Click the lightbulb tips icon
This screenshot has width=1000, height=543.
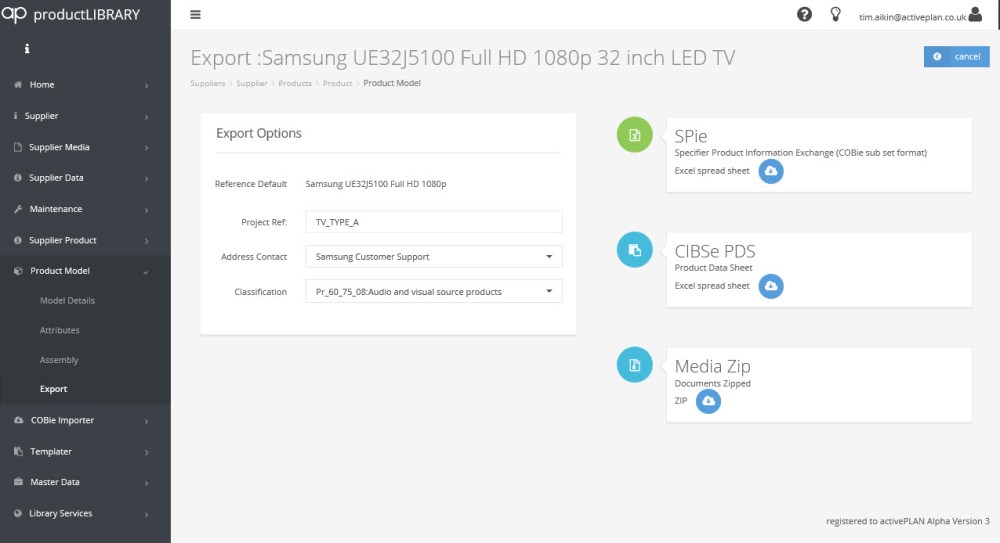pos(836,15)
